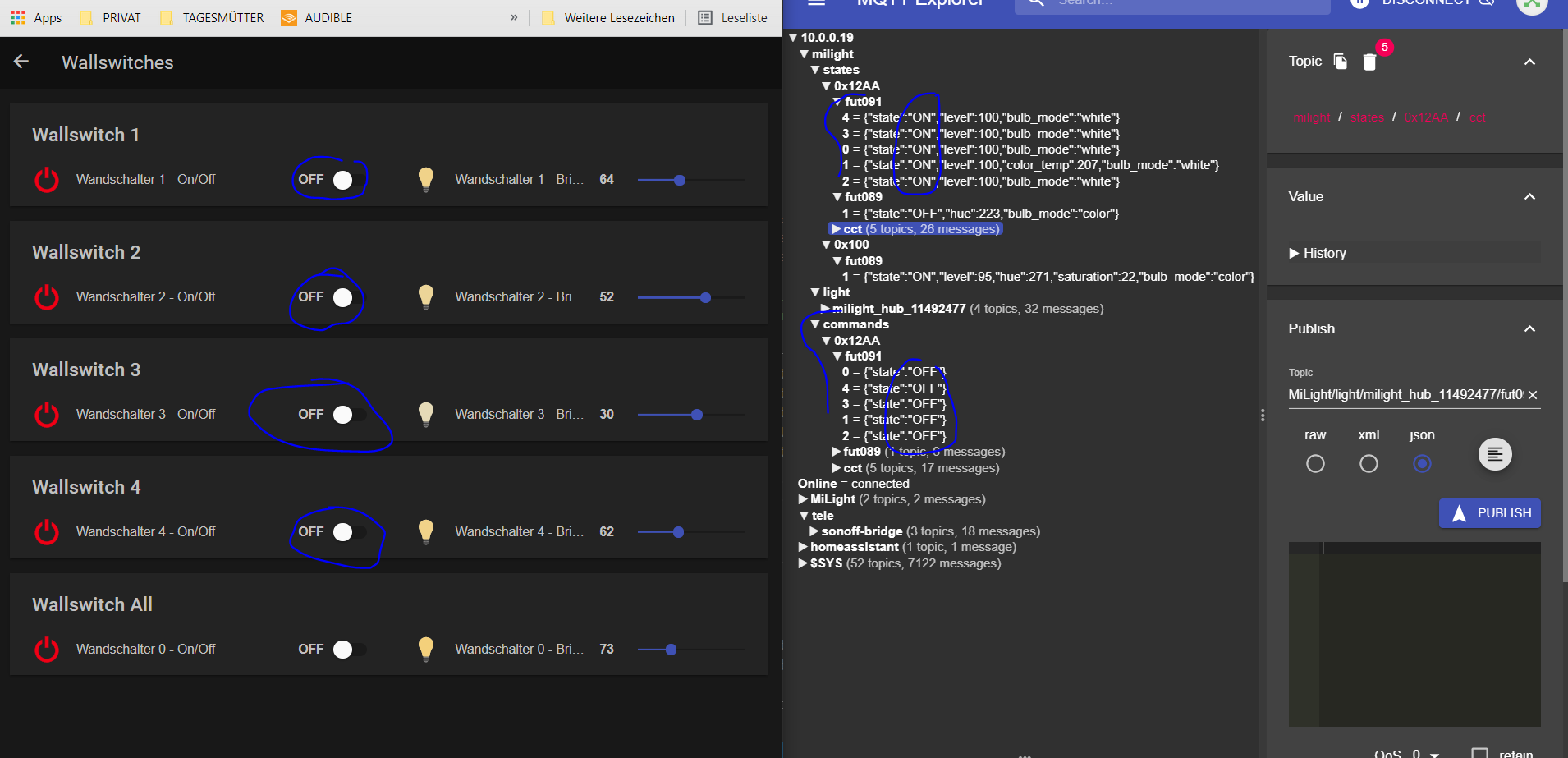Viewport: 1568px width, 758px height.
Task: Click the red power icon for Wandschalter 1
Action: pos(47,180)
